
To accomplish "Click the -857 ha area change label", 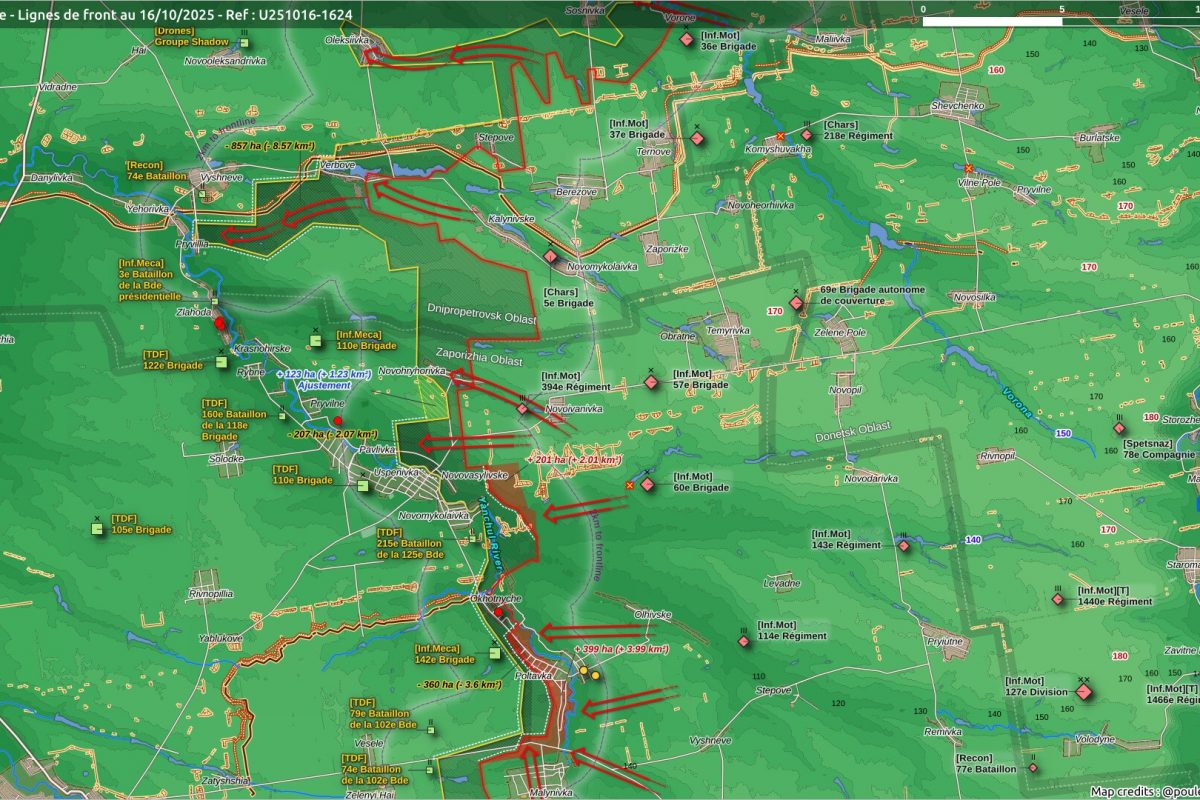I will point(264,146).
